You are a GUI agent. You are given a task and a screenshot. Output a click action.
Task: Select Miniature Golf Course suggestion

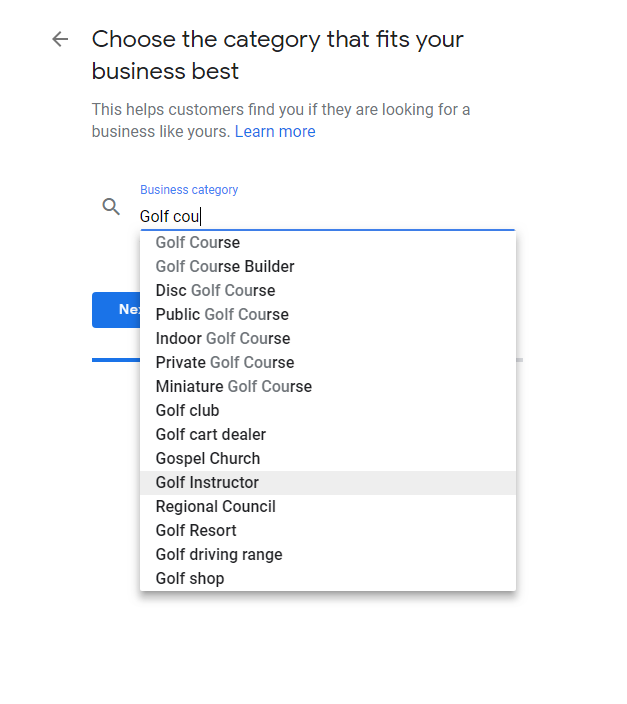point(328,387)
